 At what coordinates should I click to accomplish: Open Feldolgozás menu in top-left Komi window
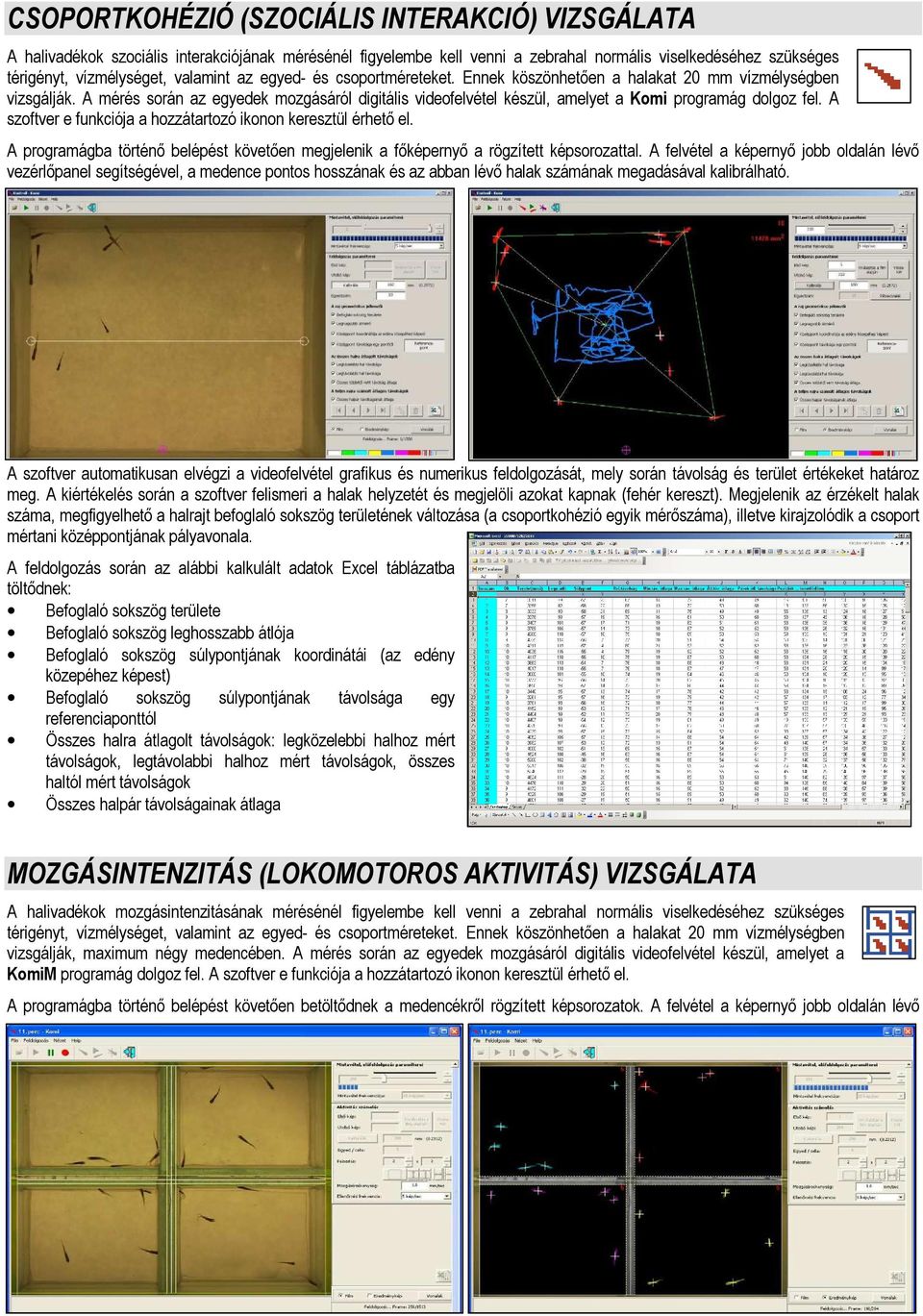(x=26, y=199)
